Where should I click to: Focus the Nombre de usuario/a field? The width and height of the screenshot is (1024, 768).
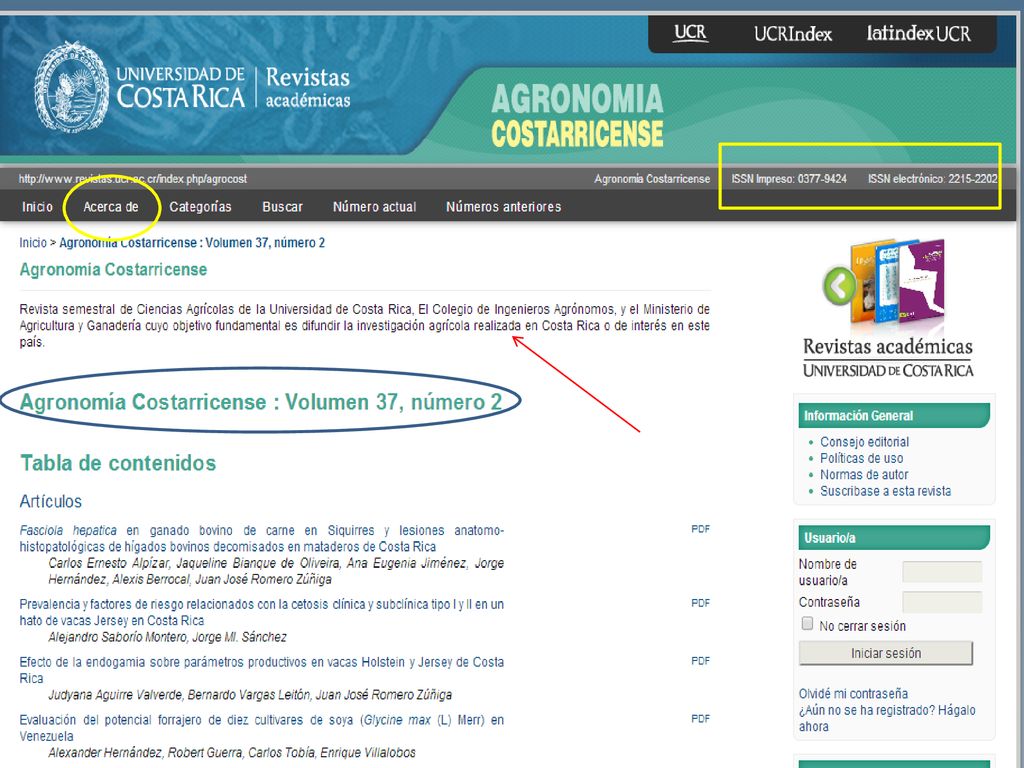click(942, 572)
